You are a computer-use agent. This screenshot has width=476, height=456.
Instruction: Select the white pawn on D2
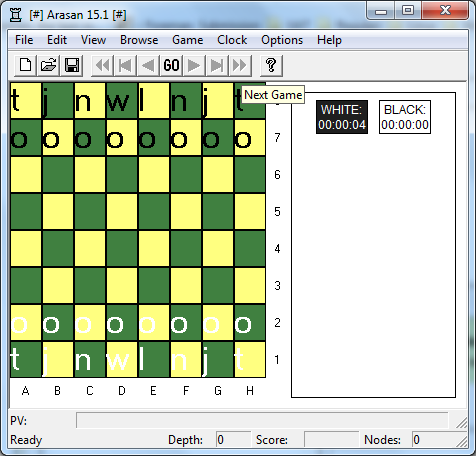pyautogui.click(x=122, y=323)
